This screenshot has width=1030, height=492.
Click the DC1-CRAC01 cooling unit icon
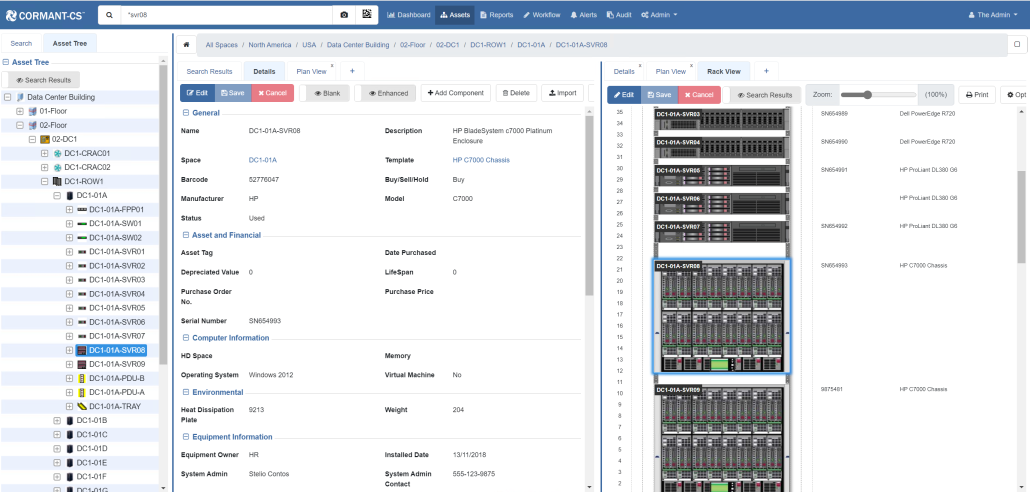[x=58, y=153]
